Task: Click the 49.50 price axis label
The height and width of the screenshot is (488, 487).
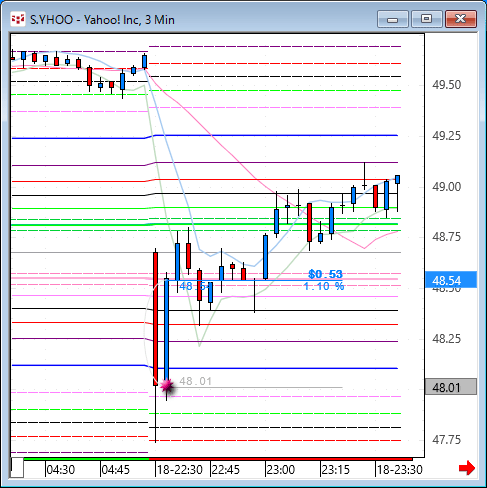Action: tap(446, 85)
